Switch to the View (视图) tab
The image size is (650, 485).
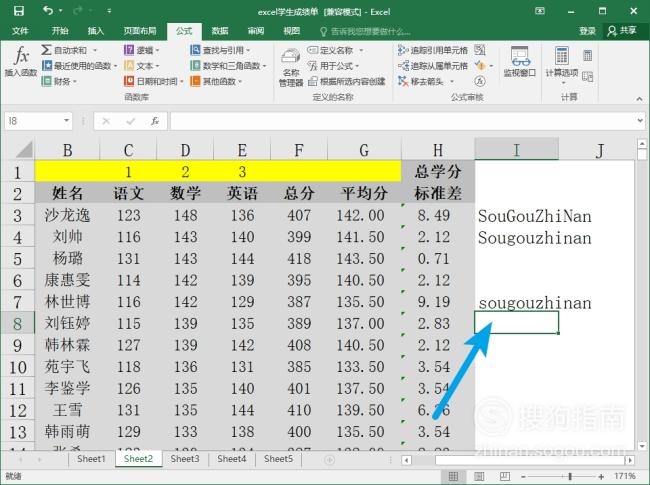click(291, 31)
